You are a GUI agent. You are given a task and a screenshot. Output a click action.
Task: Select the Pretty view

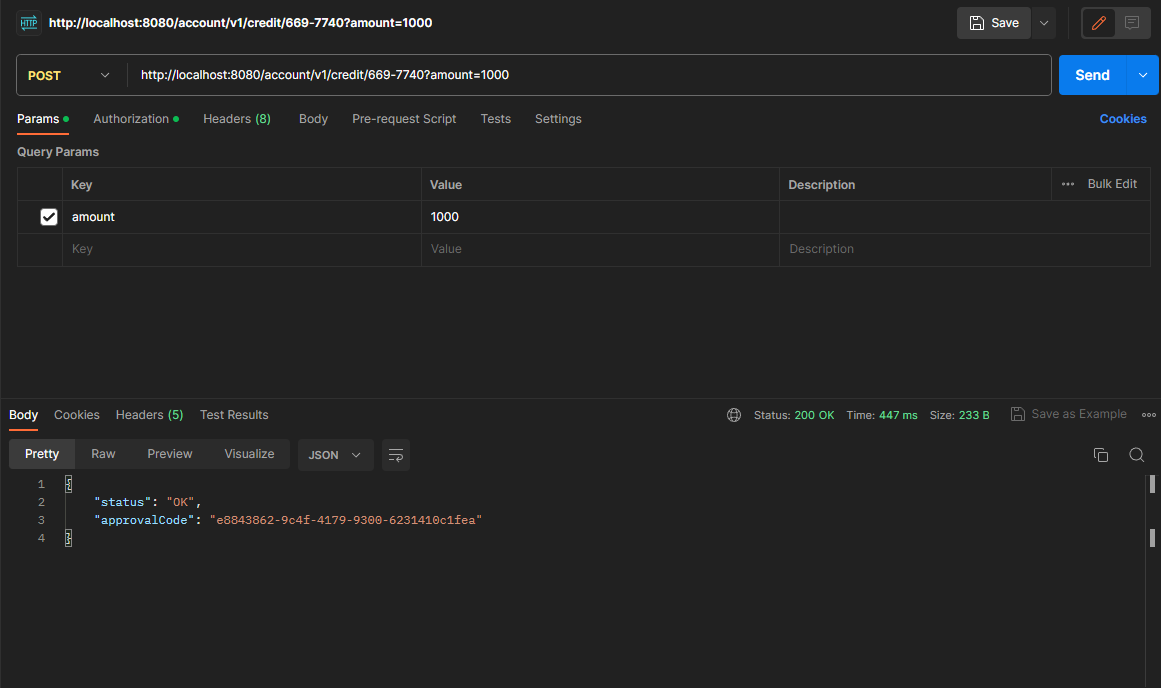tap(42, 454)
